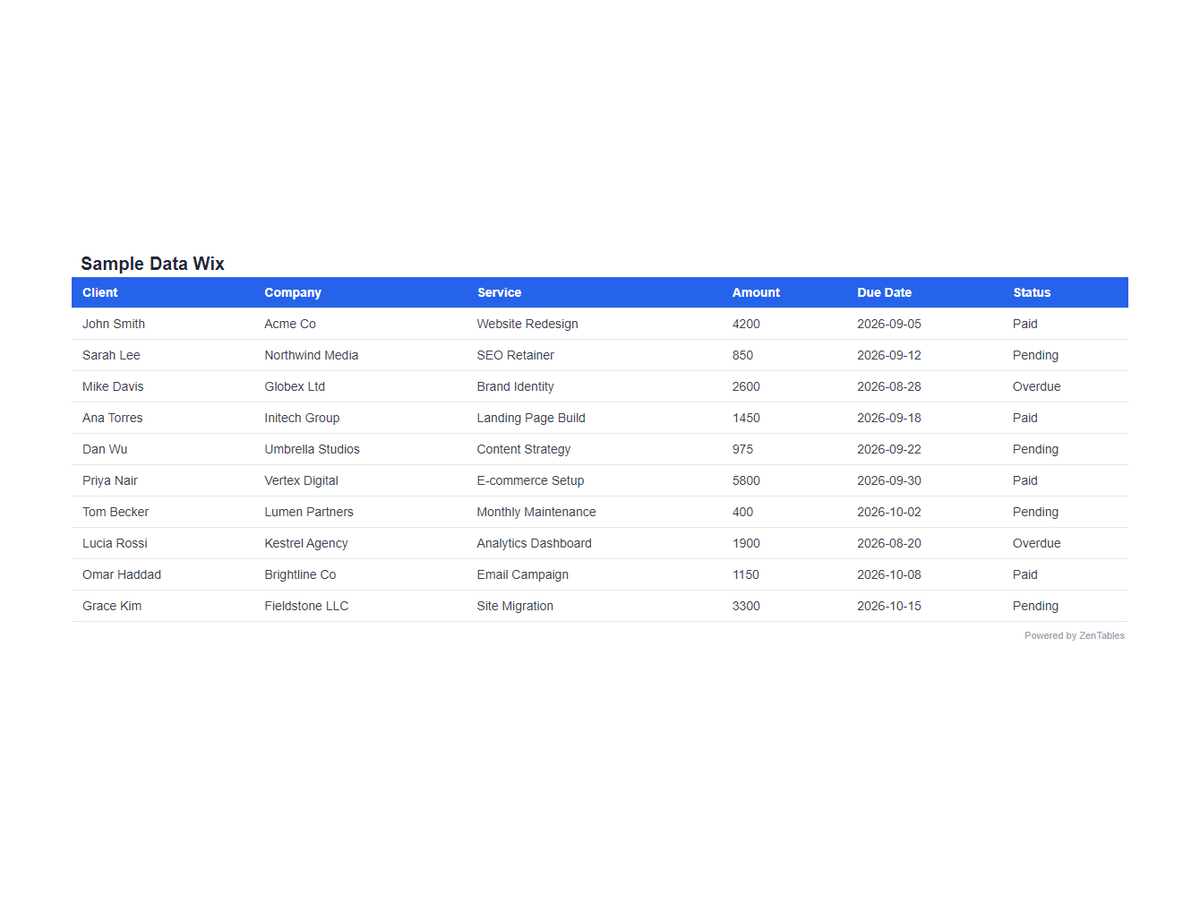The height and width of the screenshot is (900, 1200).
Task: Click the Kestrel Agency company cell
Action: click(x=306, y=543)
